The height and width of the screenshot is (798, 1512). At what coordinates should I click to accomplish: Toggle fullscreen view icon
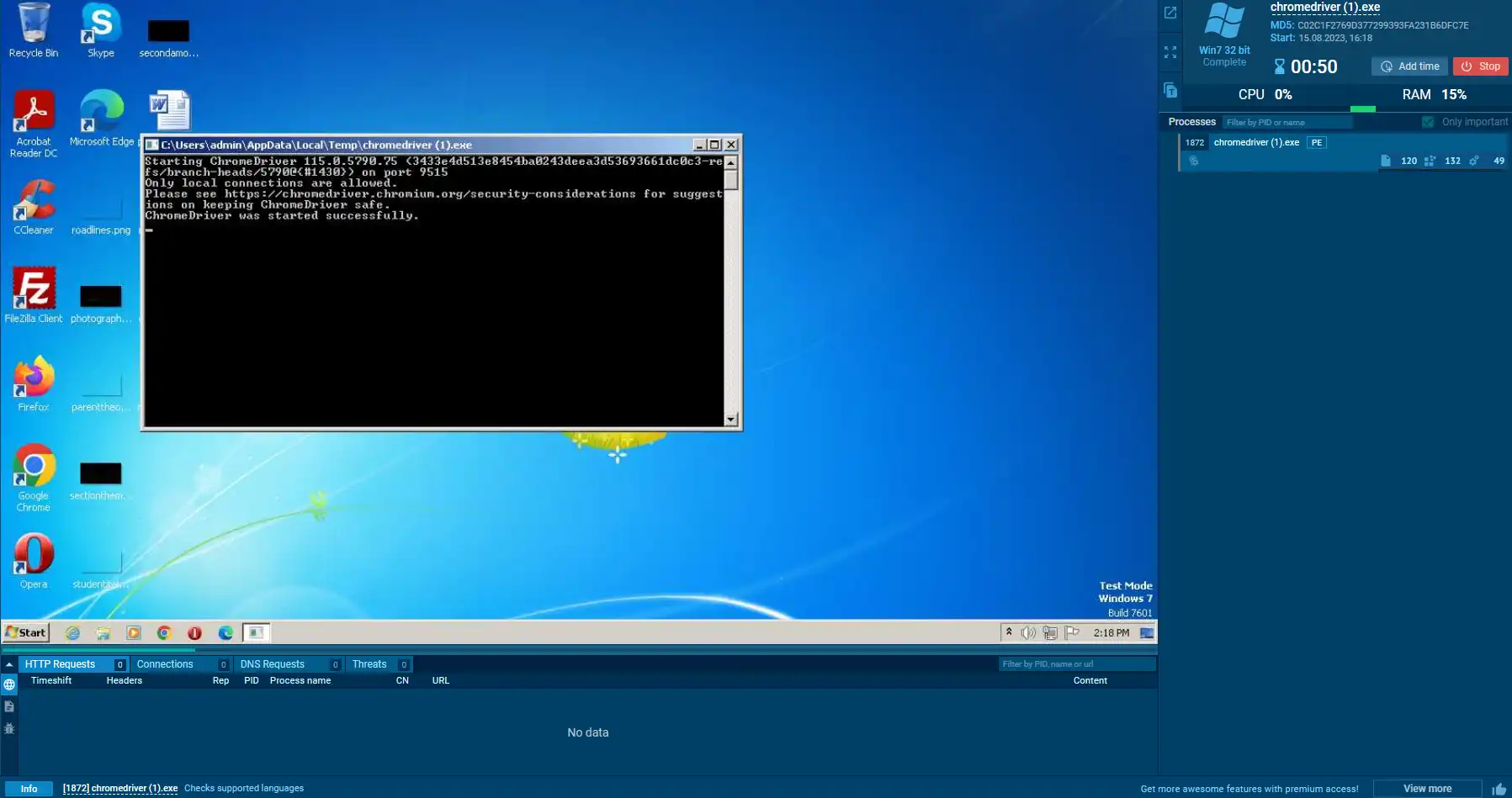coord(1170,52)
